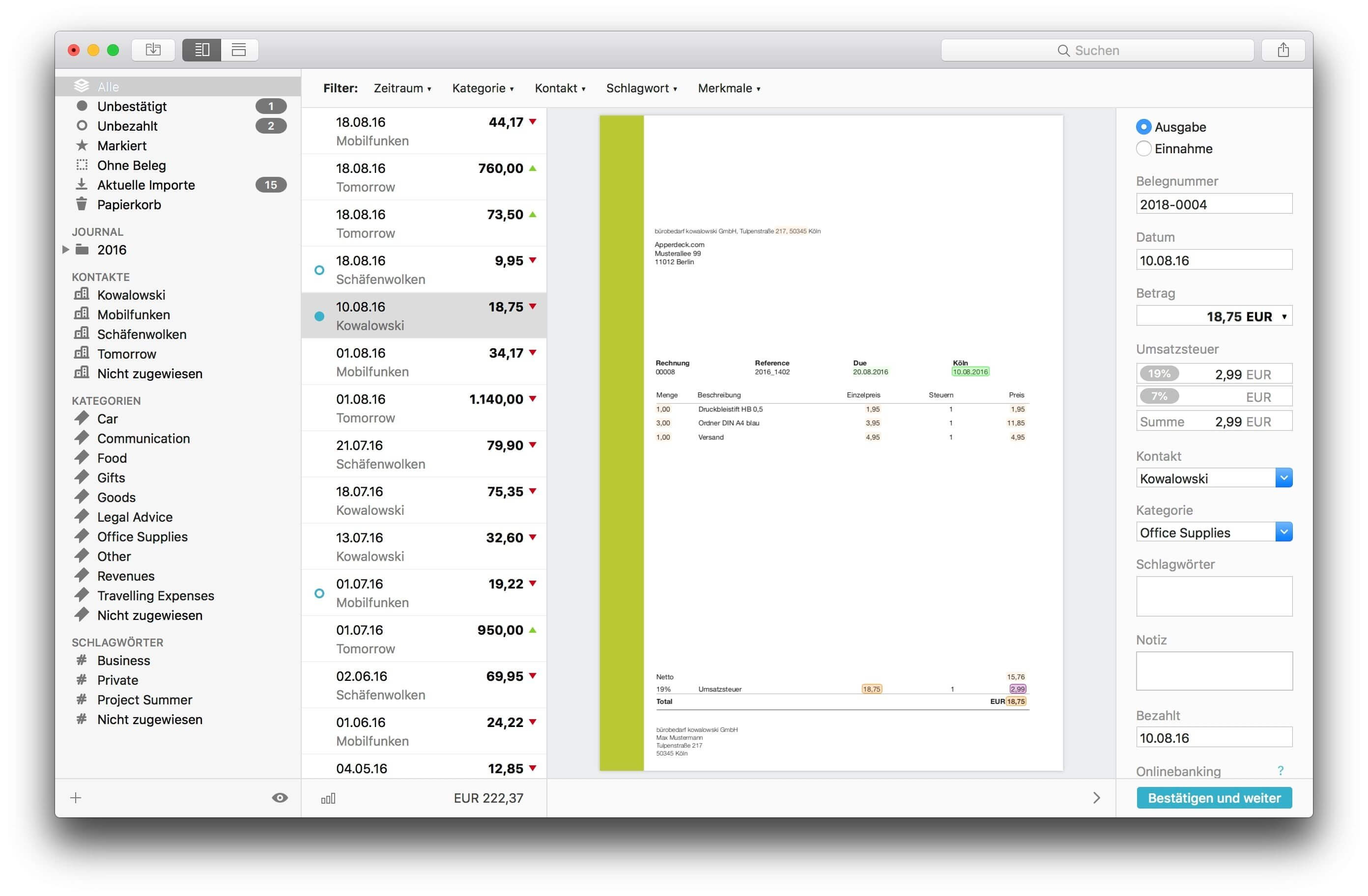Go to next document with chevron arrow

click(x=1096, y=798)
